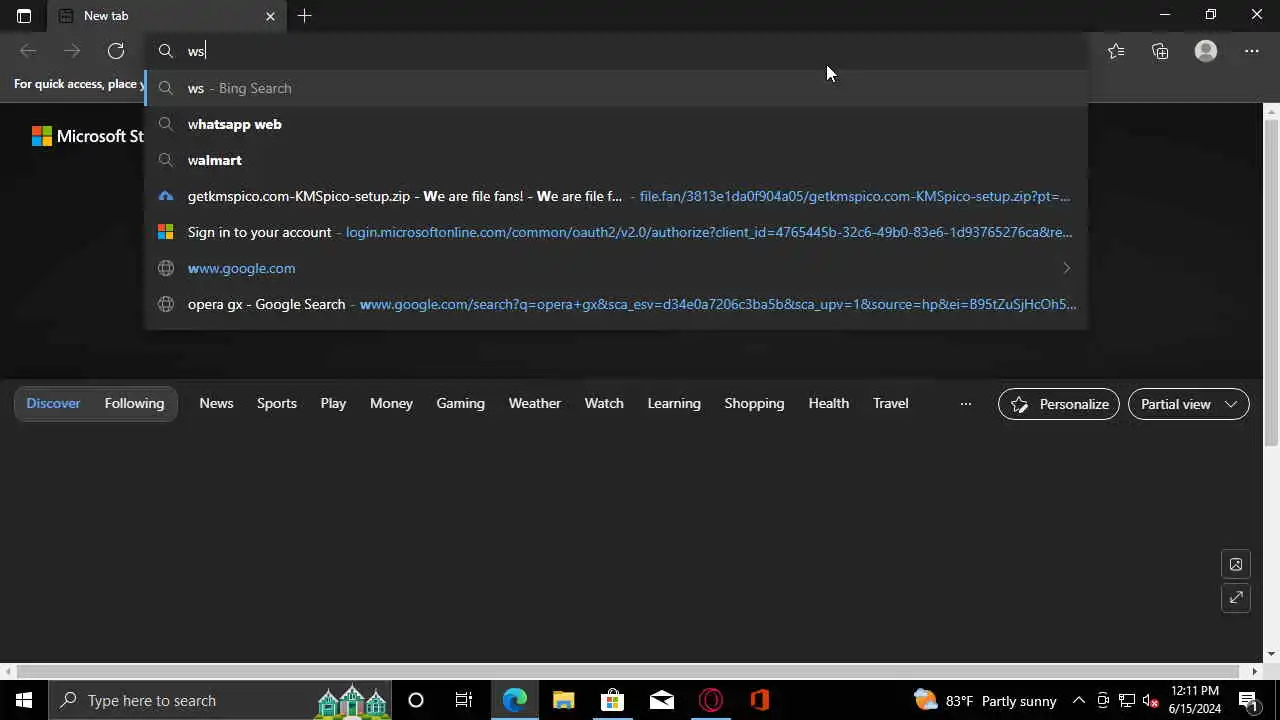Open the Sports category
The height and width of the screenshot is (720, 1280).
point(277,403)
